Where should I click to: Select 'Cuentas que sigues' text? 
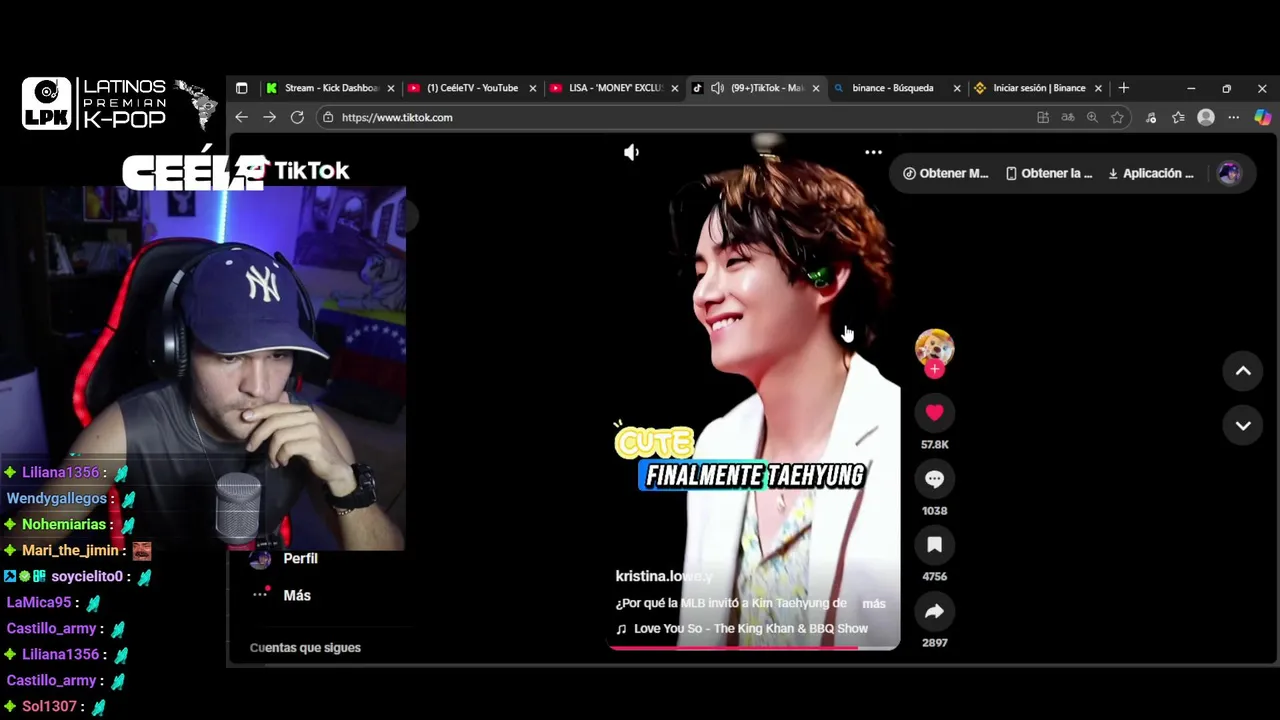(305, 647)
